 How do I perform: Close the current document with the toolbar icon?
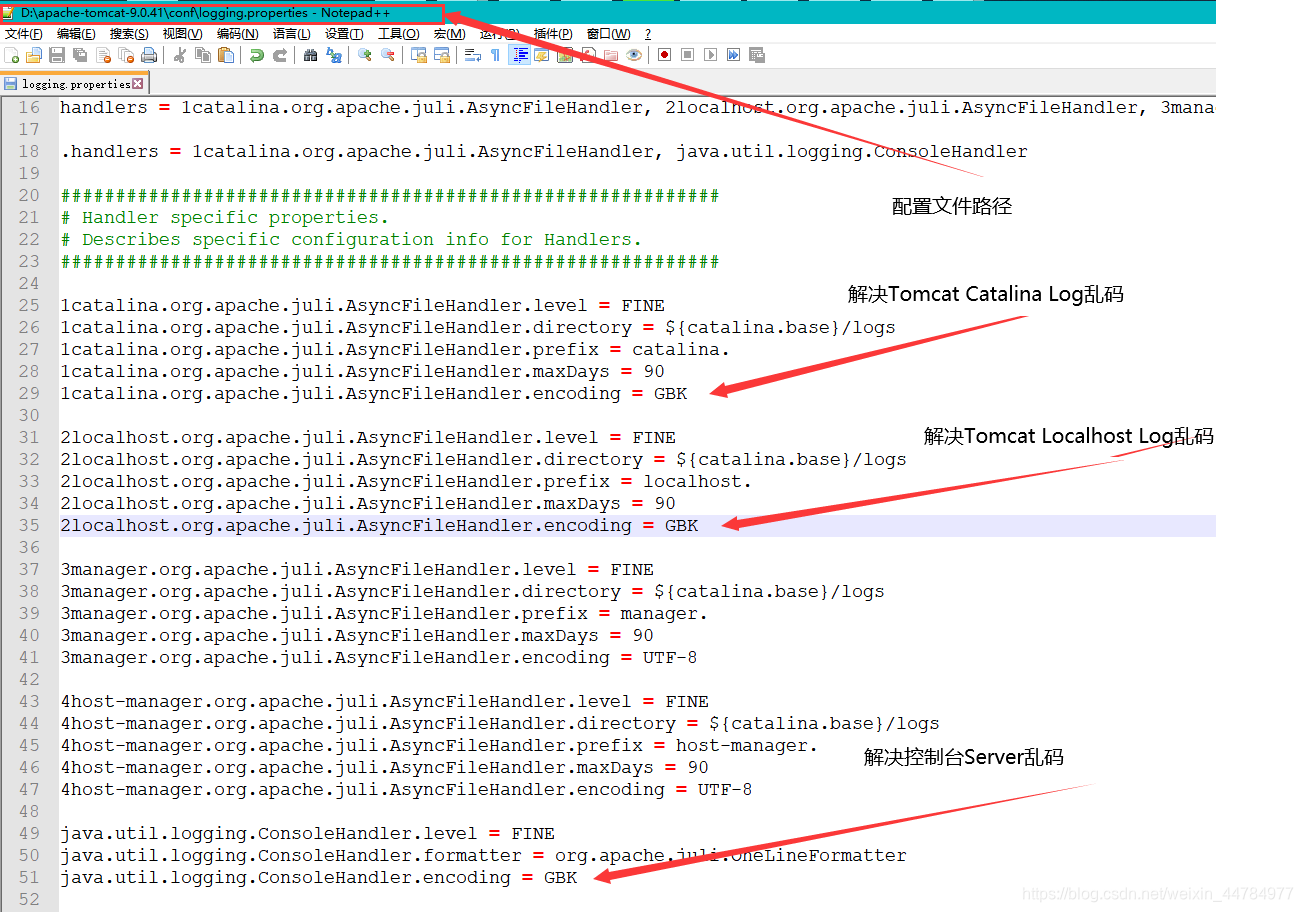coord(103,55)
